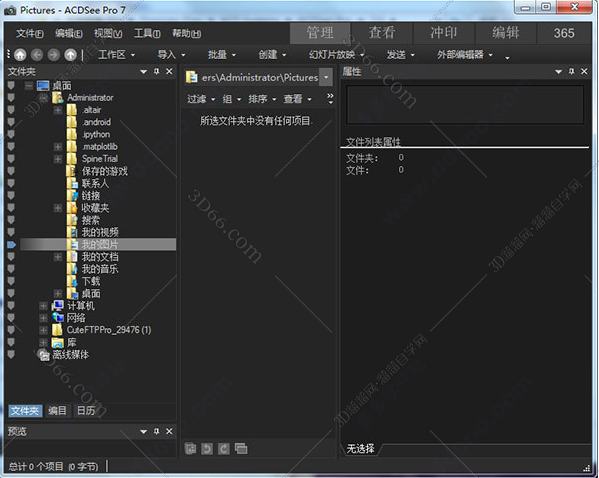Toggle easy-select marker beside 离线媒体

(x=11, y=355)
